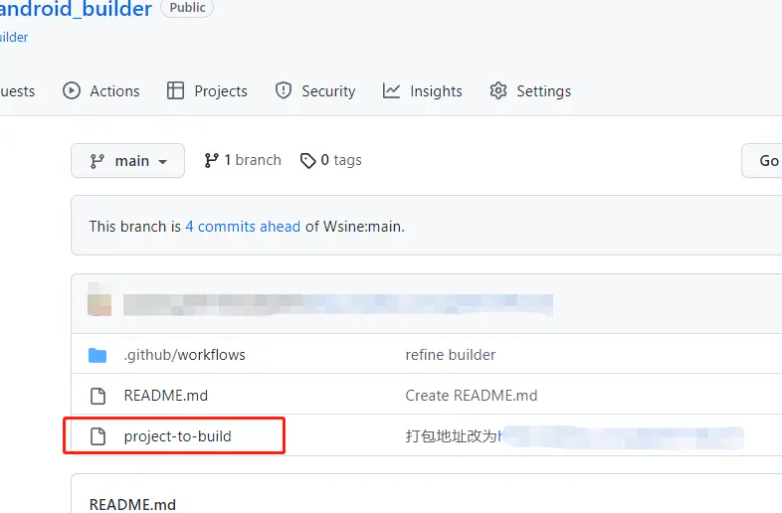The width and height of the screenshot is (782, 513).
Task: Open the .github/workflows folder
Action: point(185,354)
